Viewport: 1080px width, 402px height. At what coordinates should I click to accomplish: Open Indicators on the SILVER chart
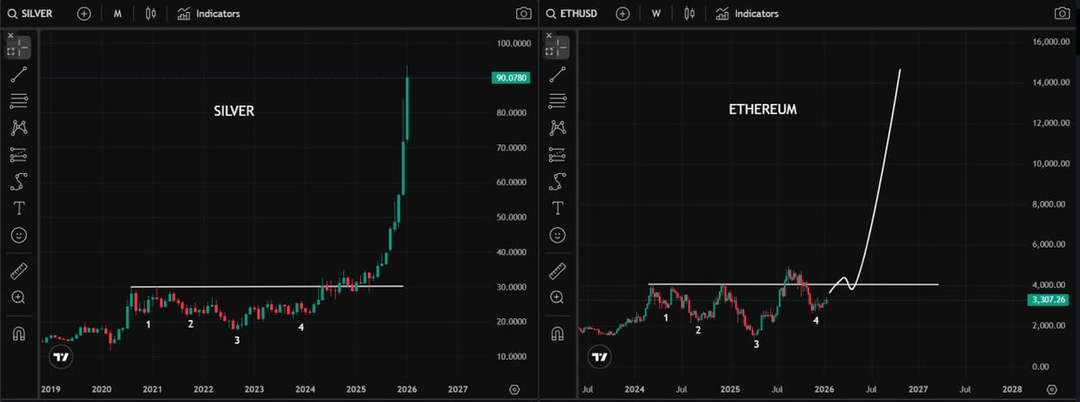click(x=209, y=14)
